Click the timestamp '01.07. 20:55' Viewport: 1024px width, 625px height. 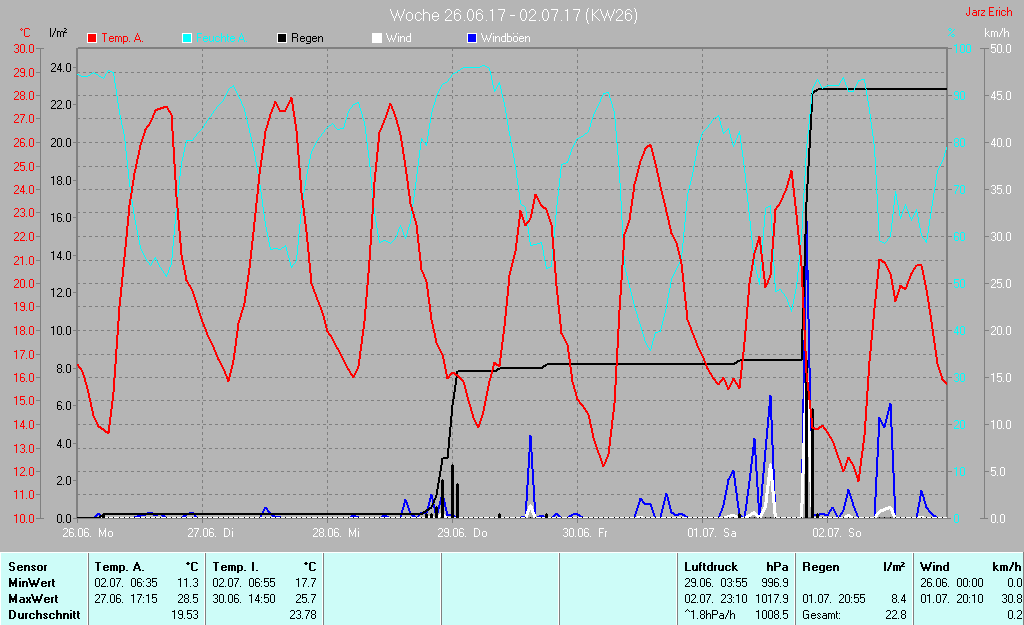834,599
